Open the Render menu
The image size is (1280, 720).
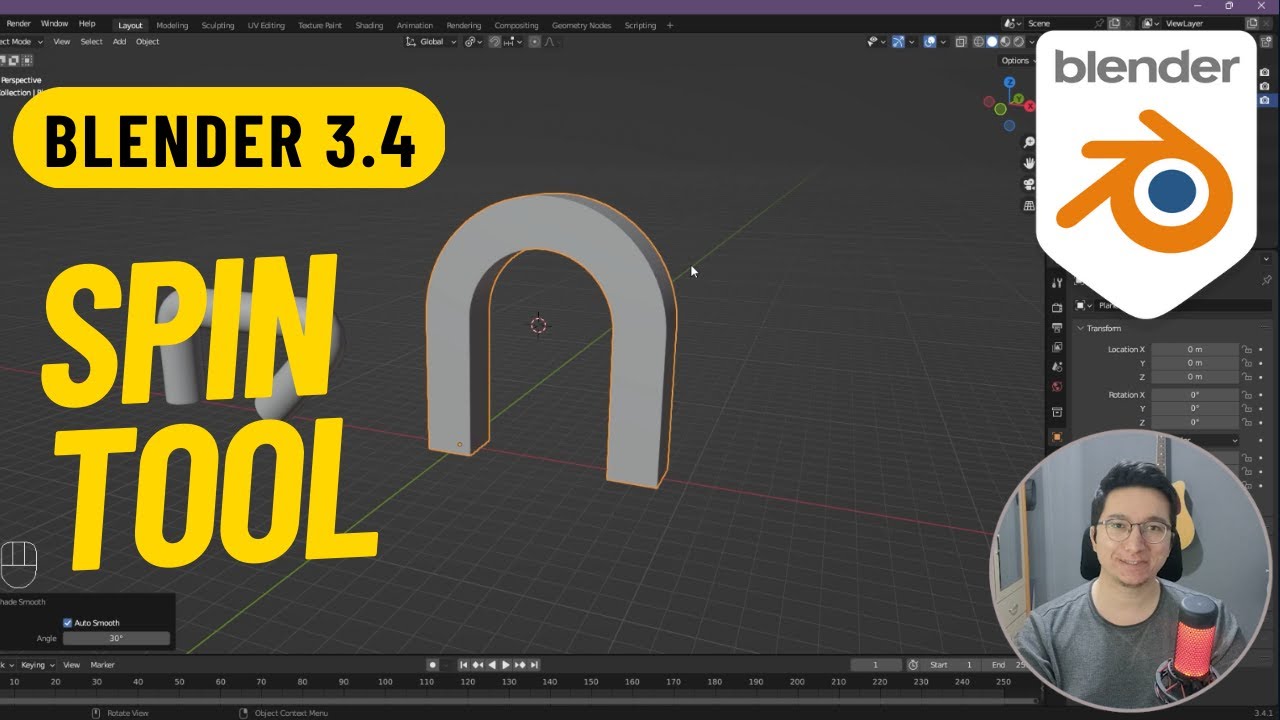coord(19,24)
